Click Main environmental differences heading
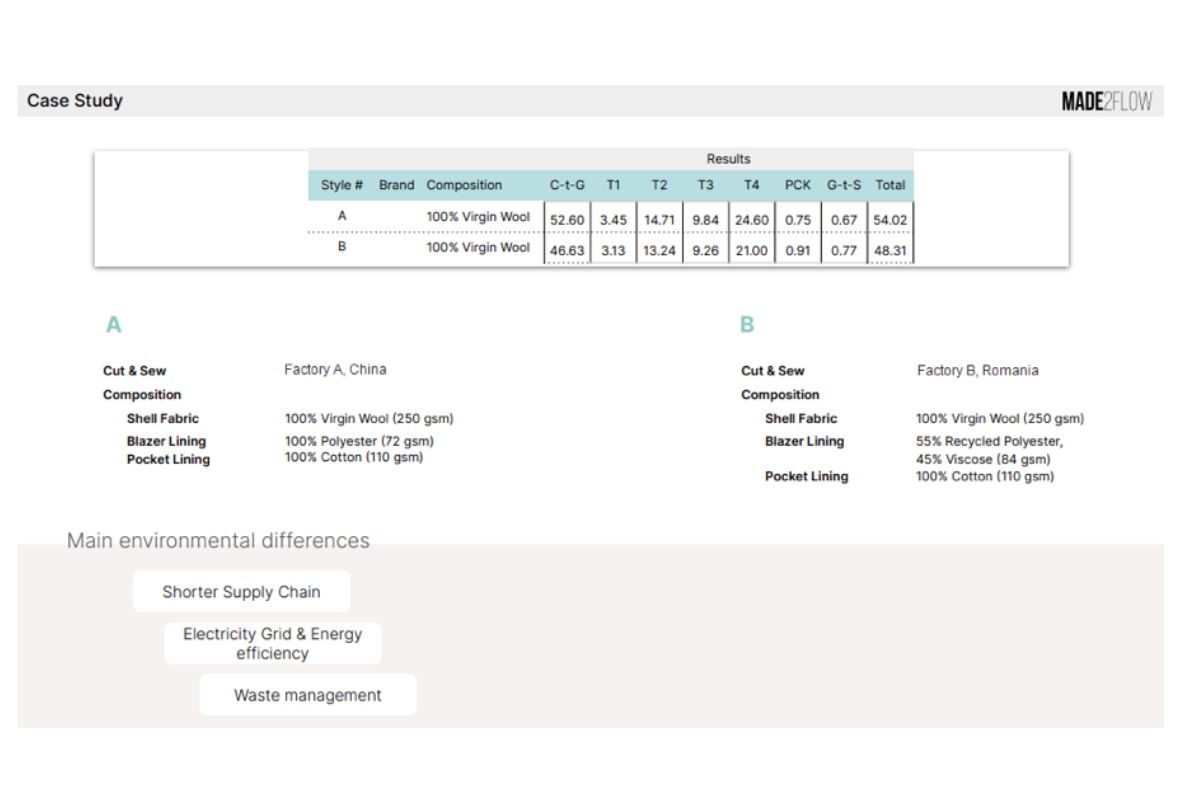Screen dimensions: 1200x800 218,541
